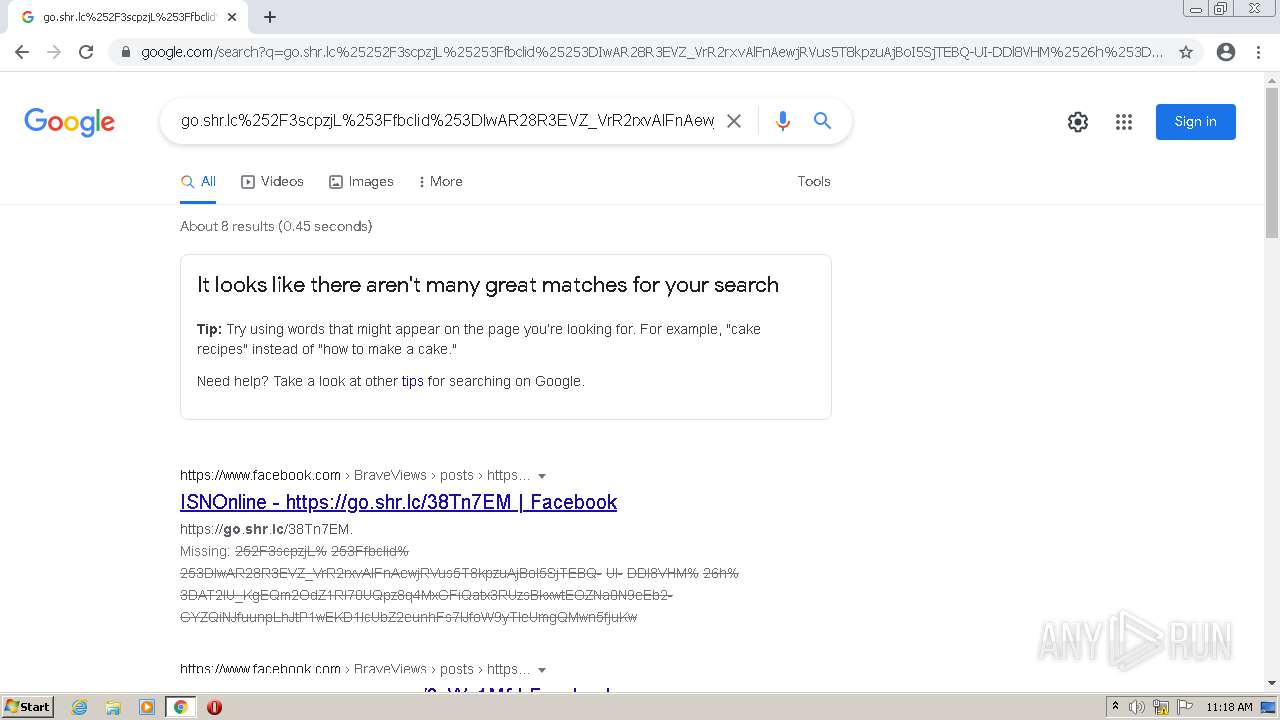Viewport: 1280px width, 720px height.
Task: Open a new tab with plus button
Action: (270, 17)
